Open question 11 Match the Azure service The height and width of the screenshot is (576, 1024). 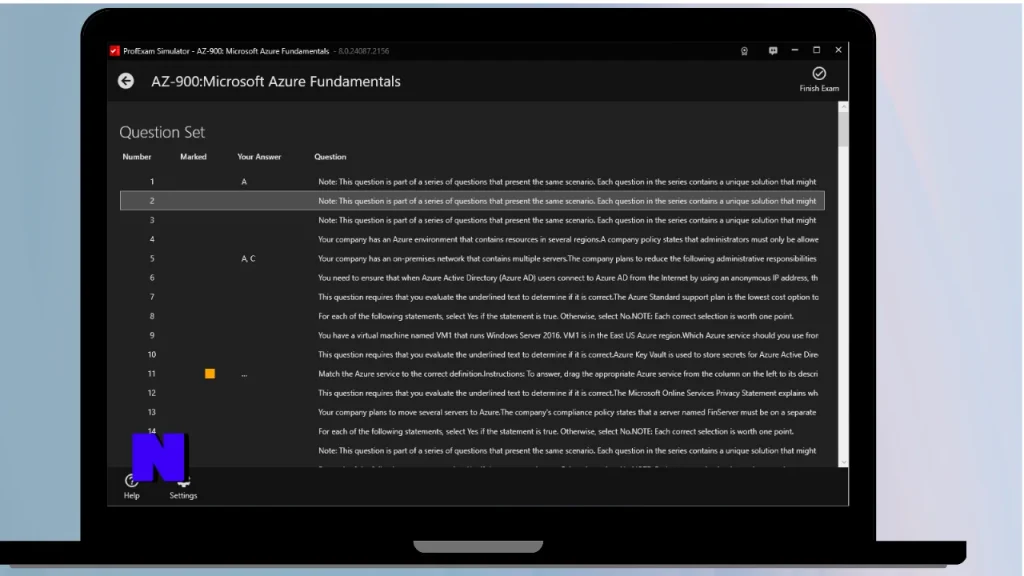(x=472, y=374)
